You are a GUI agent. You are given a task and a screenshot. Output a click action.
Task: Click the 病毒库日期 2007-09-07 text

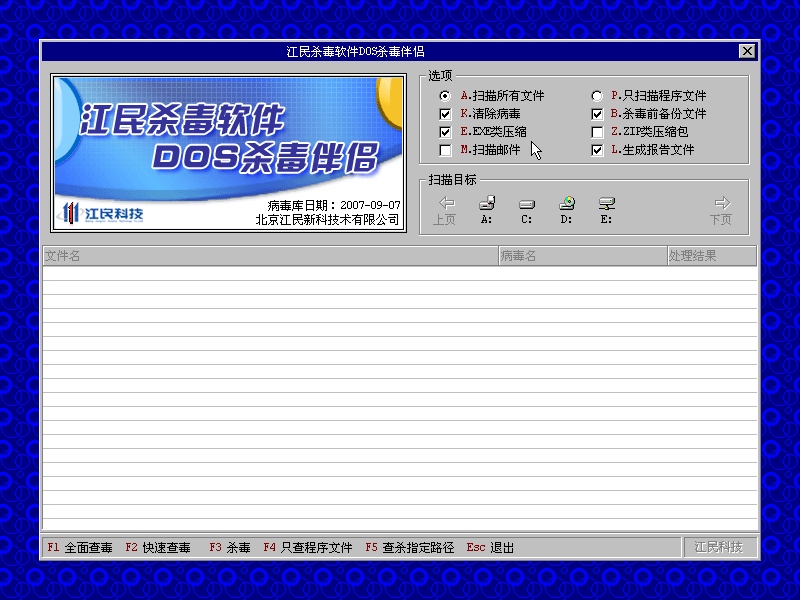point(334,205)
